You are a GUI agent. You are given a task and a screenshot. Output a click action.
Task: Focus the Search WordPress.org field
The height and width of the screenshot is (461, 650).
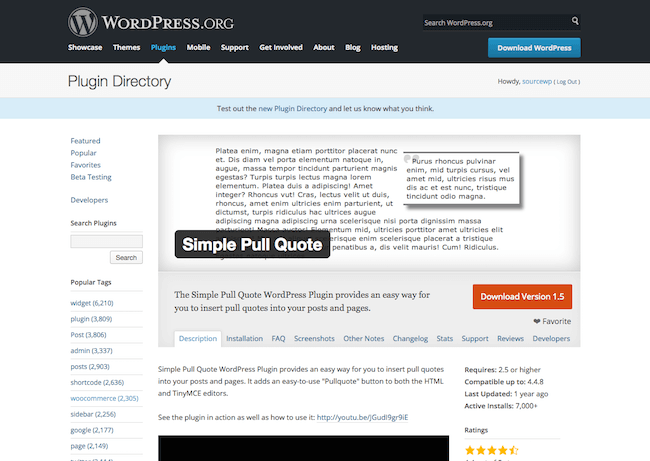(496, 22)
